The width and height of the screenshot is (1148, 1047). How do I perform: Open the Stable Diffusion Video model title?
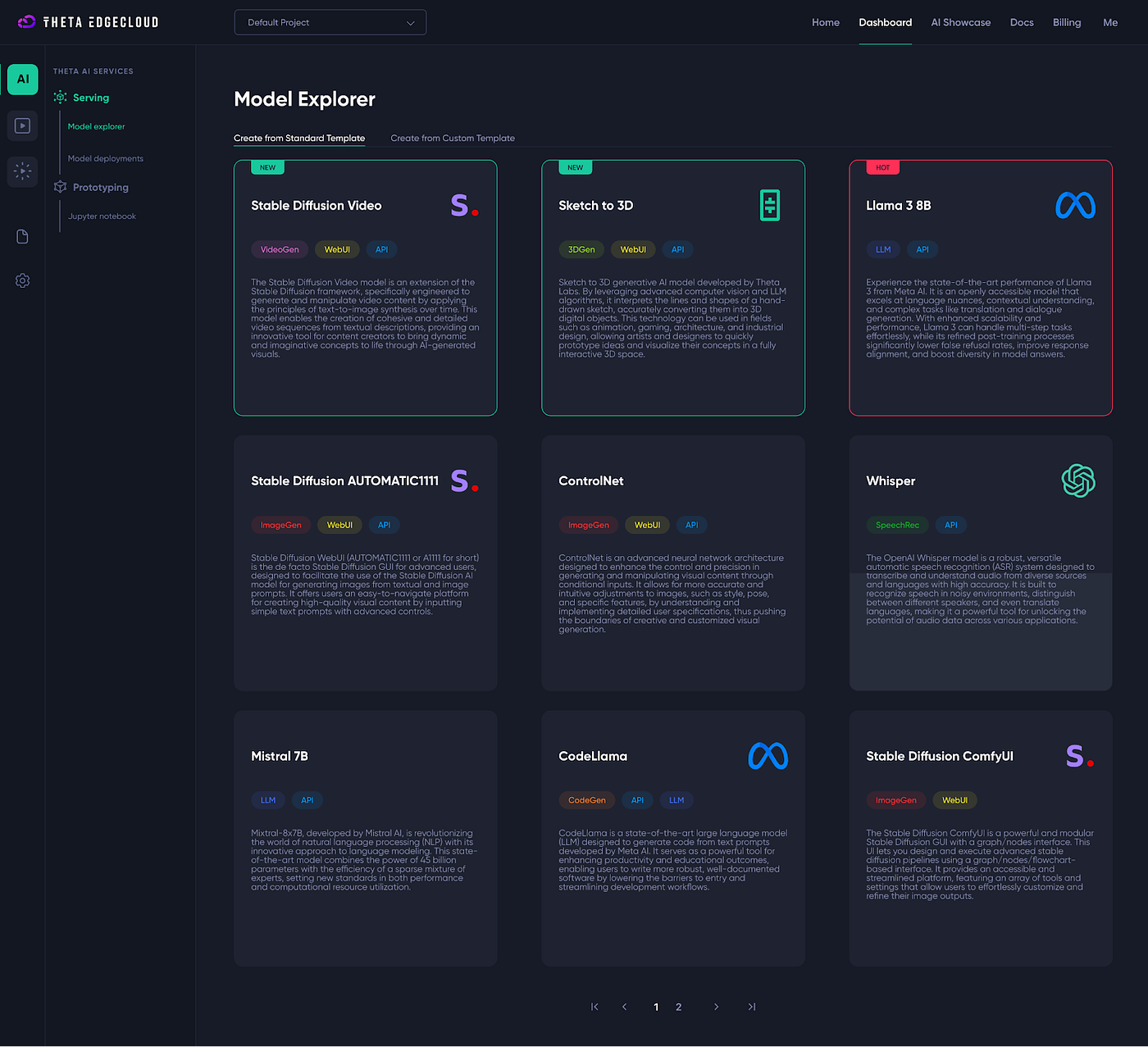click(317, 206)
